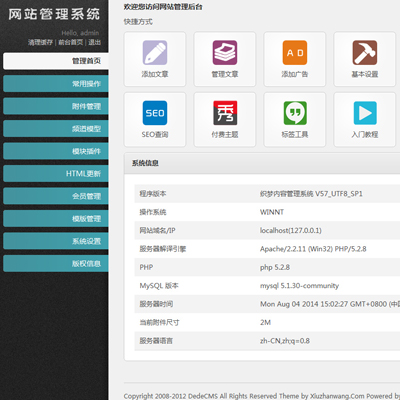Screen dimensions: 400x400
Task: Open the 管理文章 stacked pages icon
Action: [225, 53]
